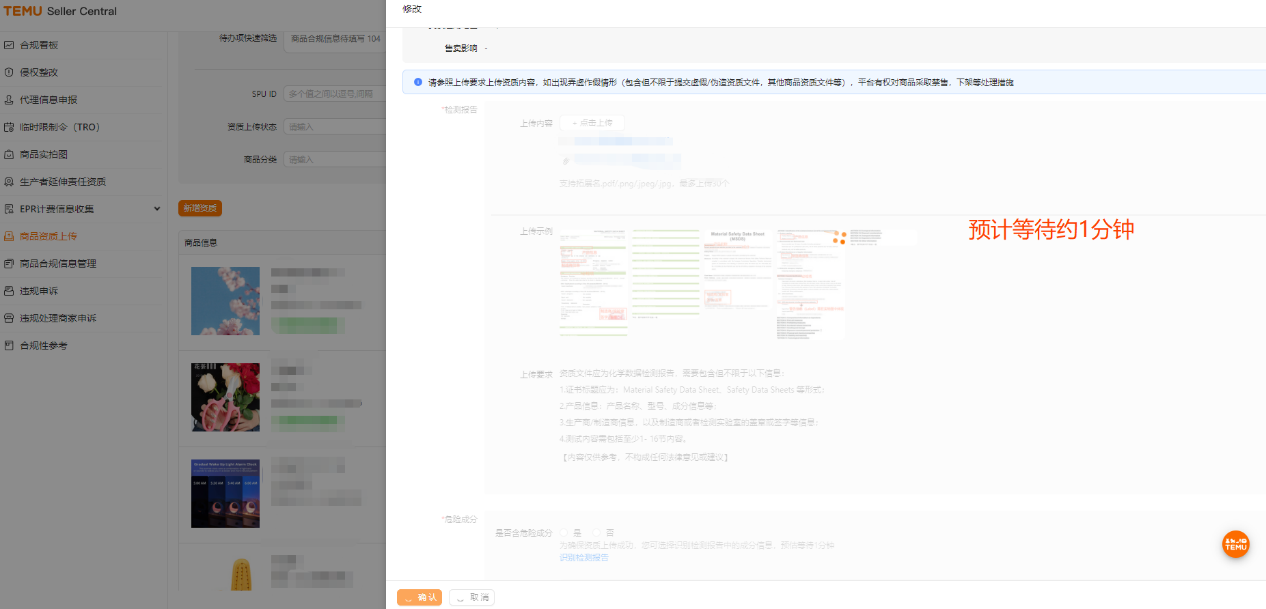Click the floating orange TEMU help icon

[x=1236, y=544]
